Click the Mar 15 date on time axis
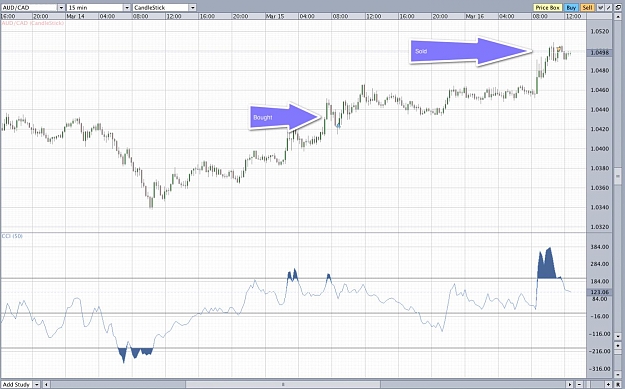Viewport: 625px width, 389px height. (x=275, y=16)
